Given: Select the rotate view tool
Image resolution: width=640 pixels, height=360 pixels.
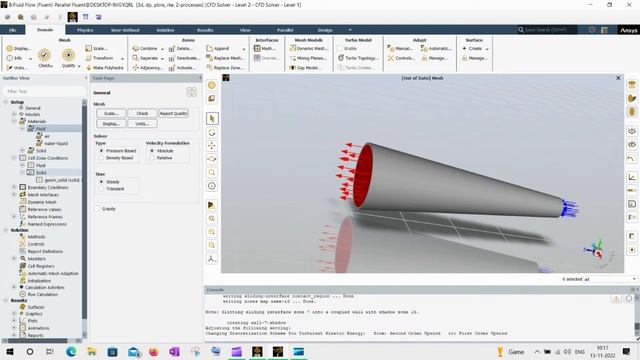Looking at the screenshot, I should click(x=211, y=132).
